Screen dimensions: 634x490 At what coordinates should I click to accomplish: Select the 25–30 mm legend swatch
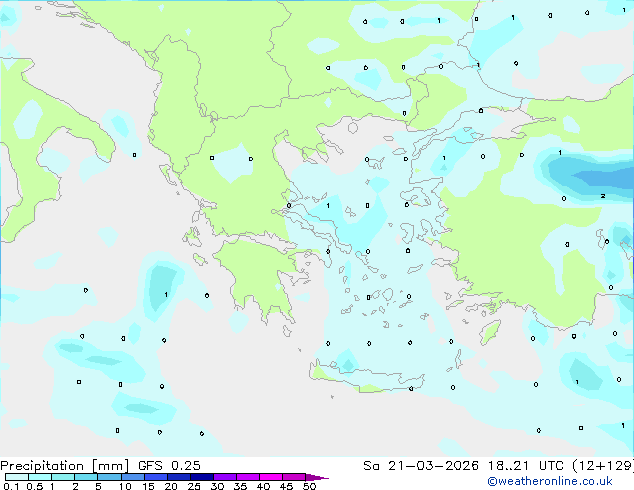[201, 477]
